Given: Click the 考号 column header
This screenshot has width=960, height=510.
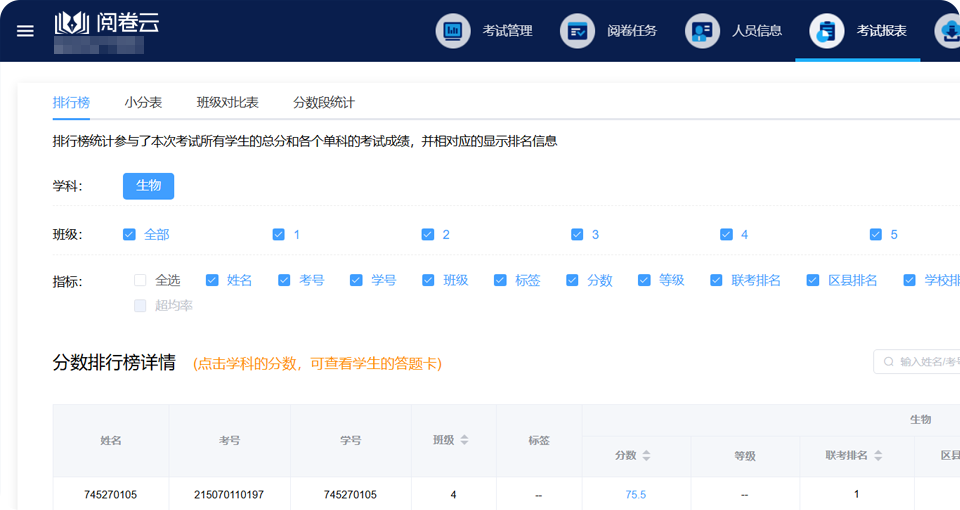Looking at the screenshot, I should pyautogui.click(x=230, y=440).
